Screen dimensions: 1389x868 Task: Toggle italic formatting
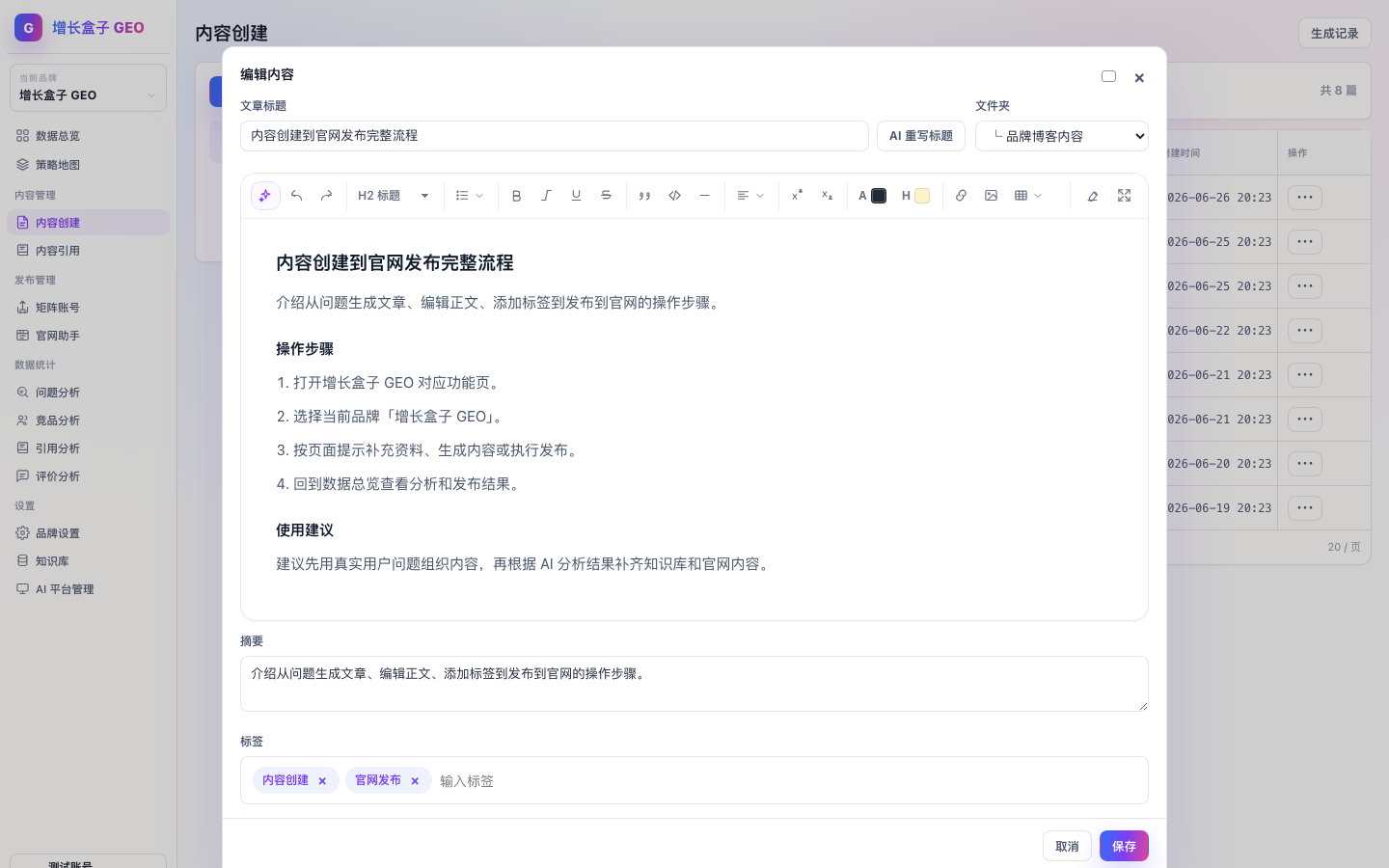tap(546, 196)
